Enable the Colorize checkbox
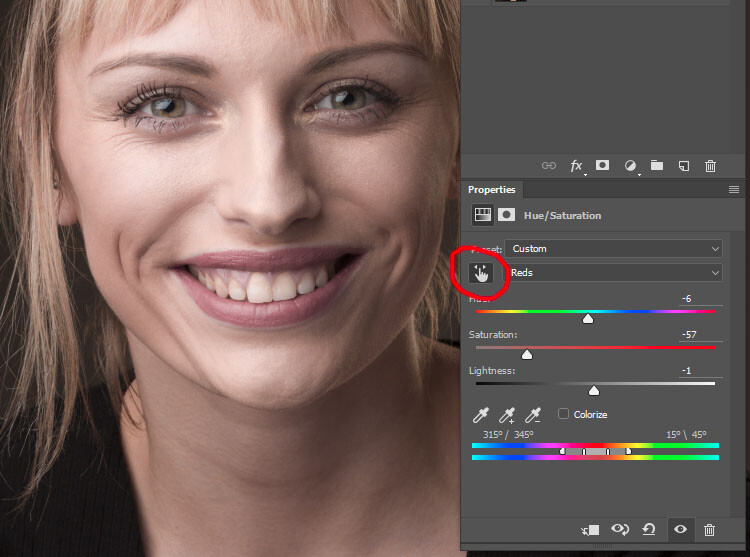 point(564,414)
